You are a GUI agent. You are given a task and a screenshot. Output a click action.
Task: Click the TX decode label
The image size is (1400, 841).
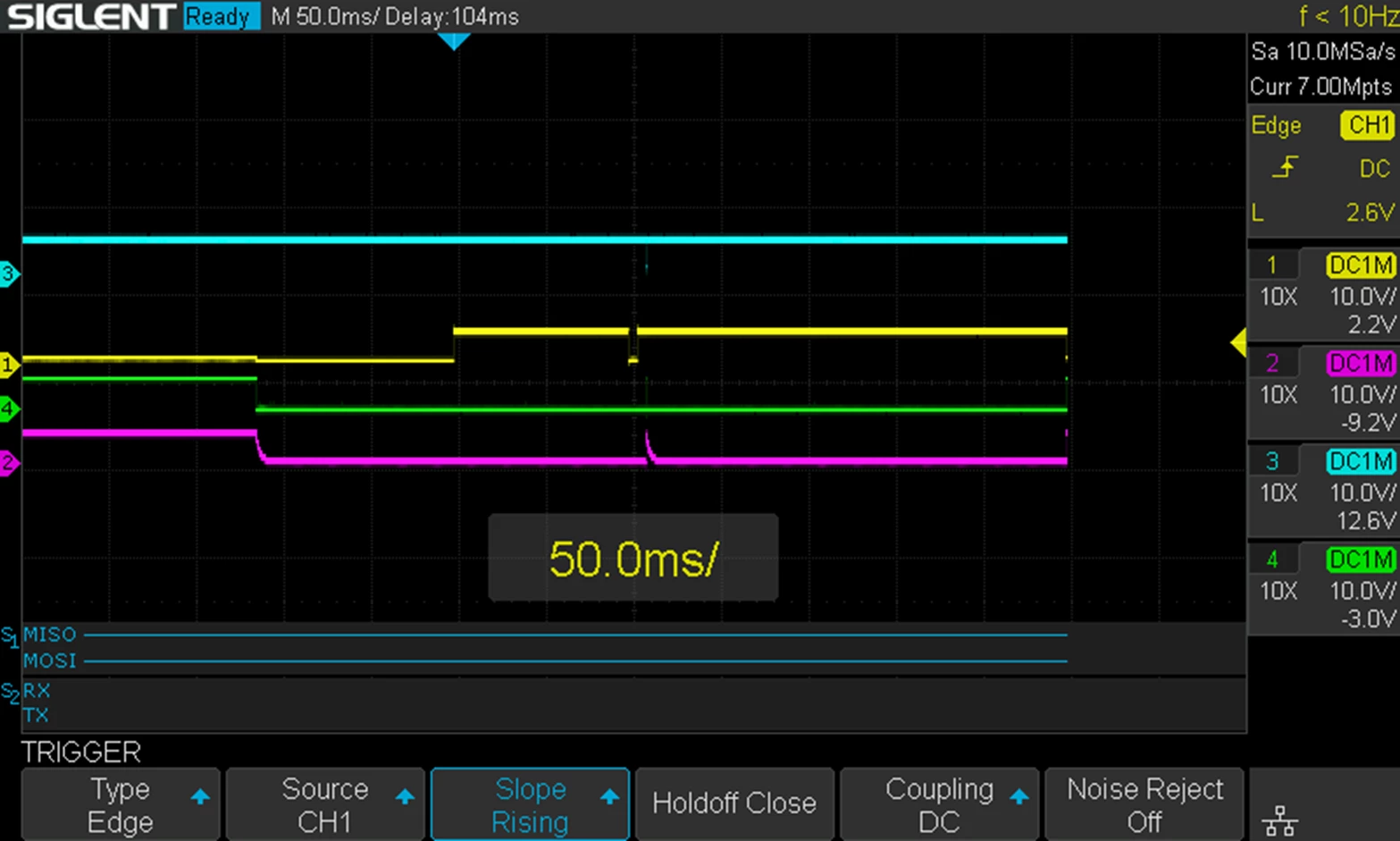point(36,715)
